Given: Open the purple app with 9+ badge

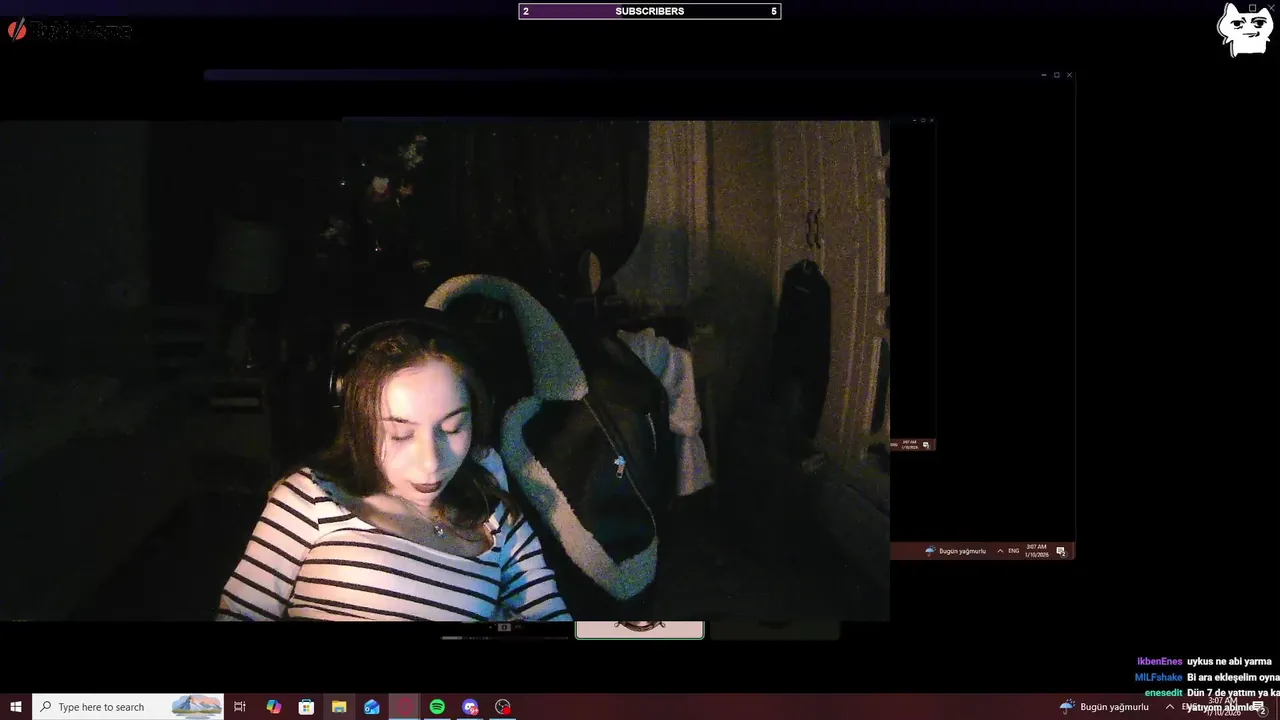Looking at the screenshot, I should 470,707.
